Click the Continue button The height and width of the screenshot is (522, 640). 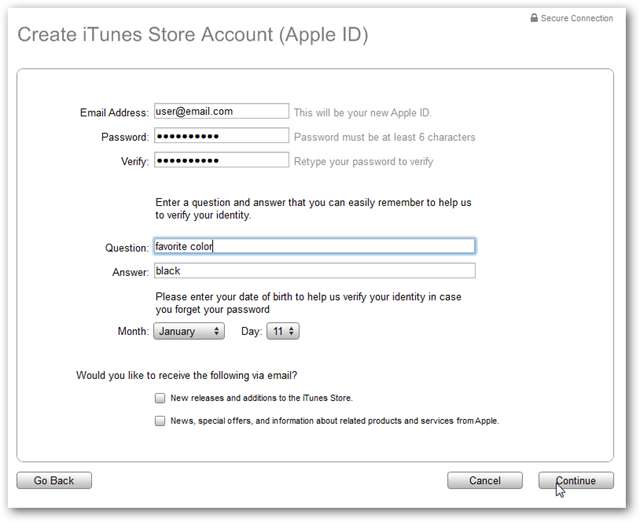(576, 480)
